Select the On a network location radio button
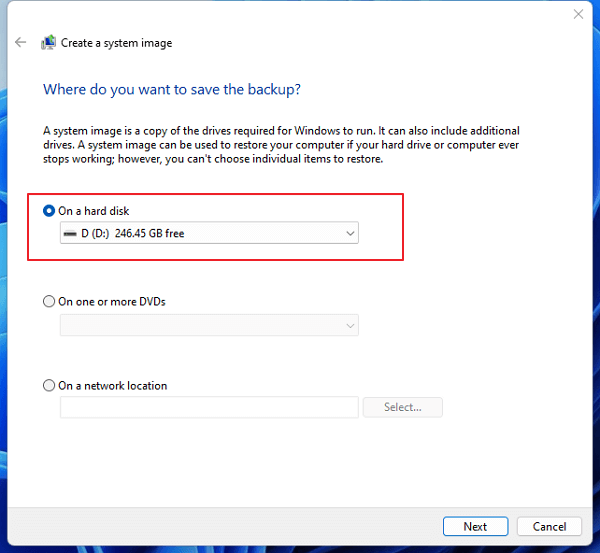Screen dimensions: 600x553 49,385
